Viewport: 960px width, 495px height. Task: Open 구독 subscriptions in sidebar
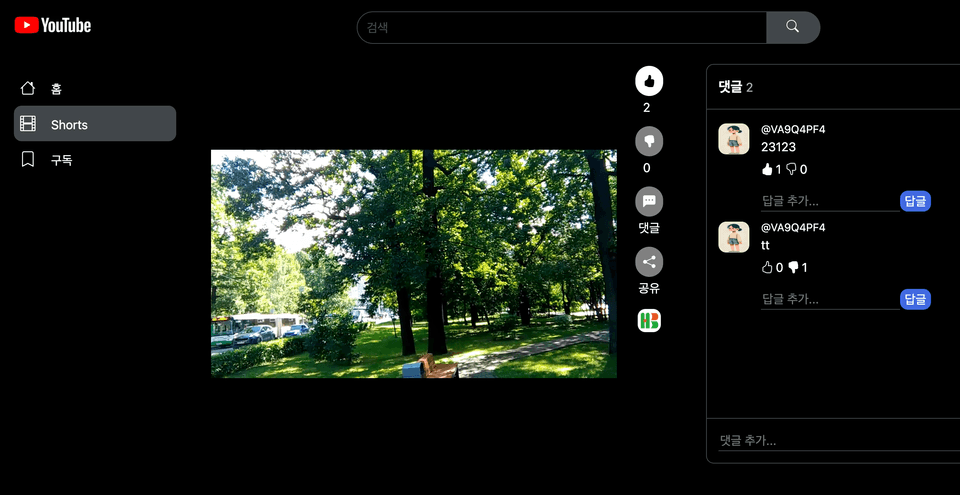(x=95, y=160)
